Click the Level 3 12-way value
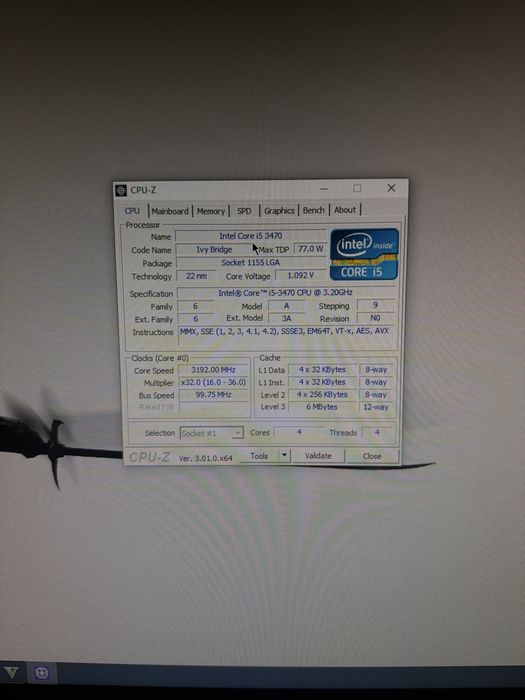 (376, 407)
